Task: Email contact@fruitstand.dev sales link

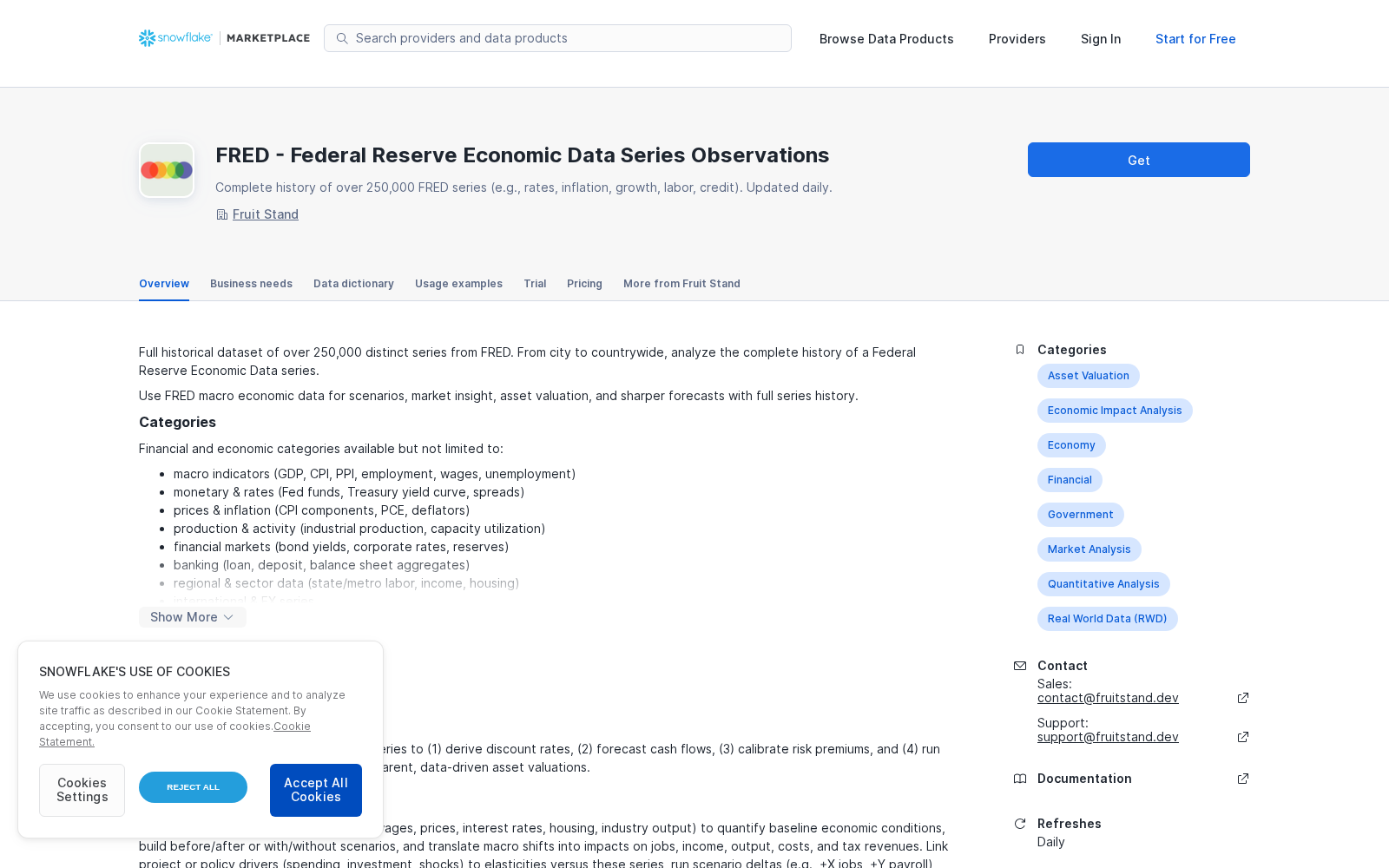Action: coord(1108,698)
